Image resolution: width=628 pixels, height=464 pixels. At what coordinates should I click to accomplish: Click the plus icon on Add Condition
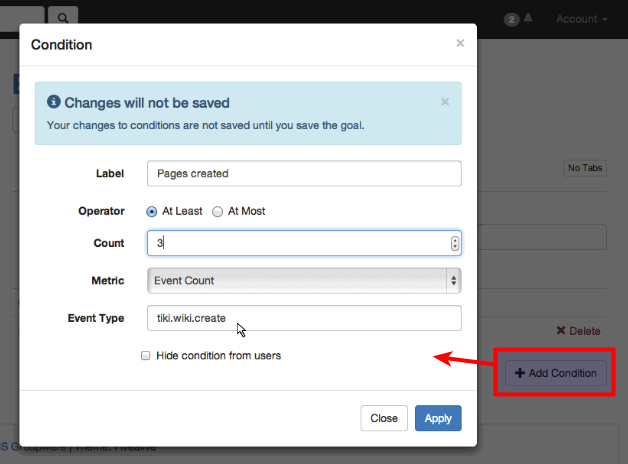coord(520,373)
